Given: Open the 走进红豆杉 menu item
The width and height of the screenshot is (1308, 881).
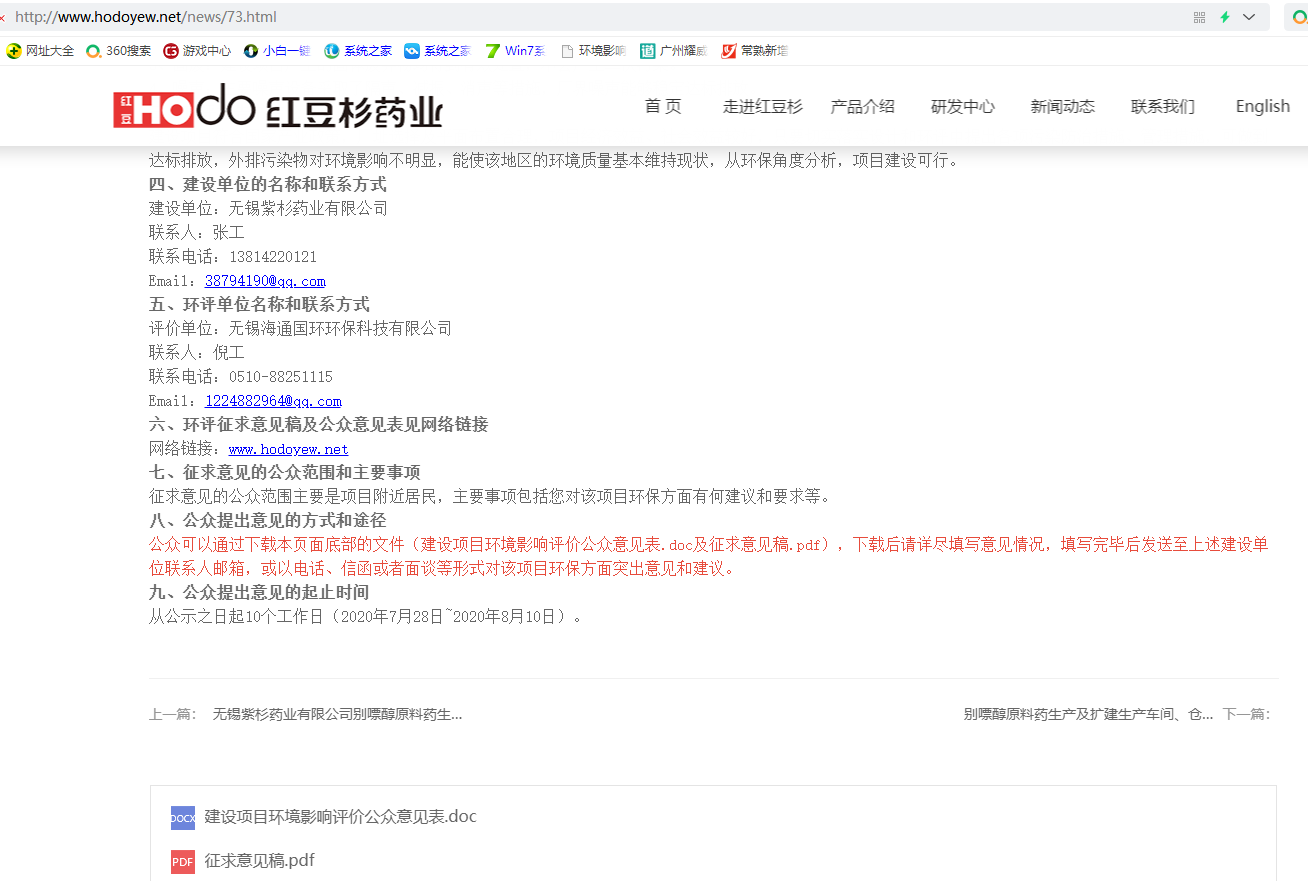Looking at the screenshot, I should coord(763,106).
